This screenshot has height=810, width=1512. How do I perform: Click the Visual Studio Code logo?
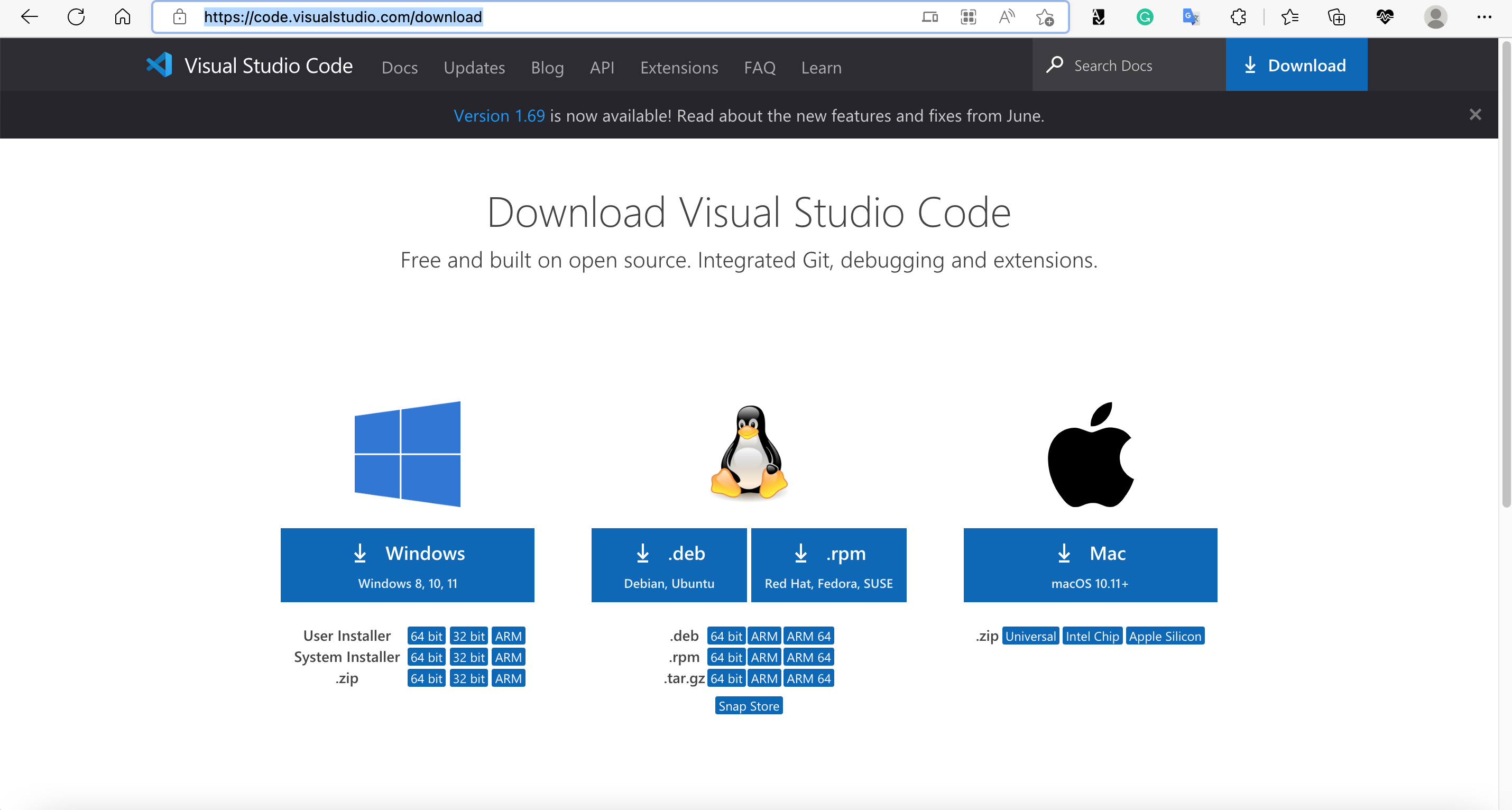tap(159, 65)
